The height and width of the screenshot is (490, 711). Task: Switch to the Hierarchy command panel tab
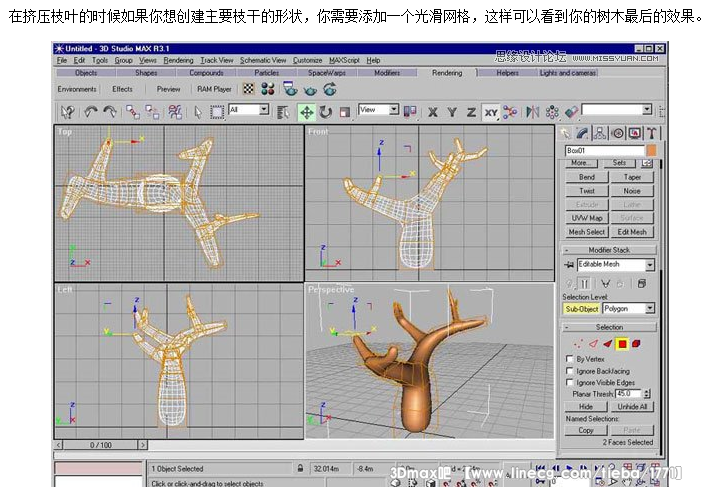[x=600, y=133]
